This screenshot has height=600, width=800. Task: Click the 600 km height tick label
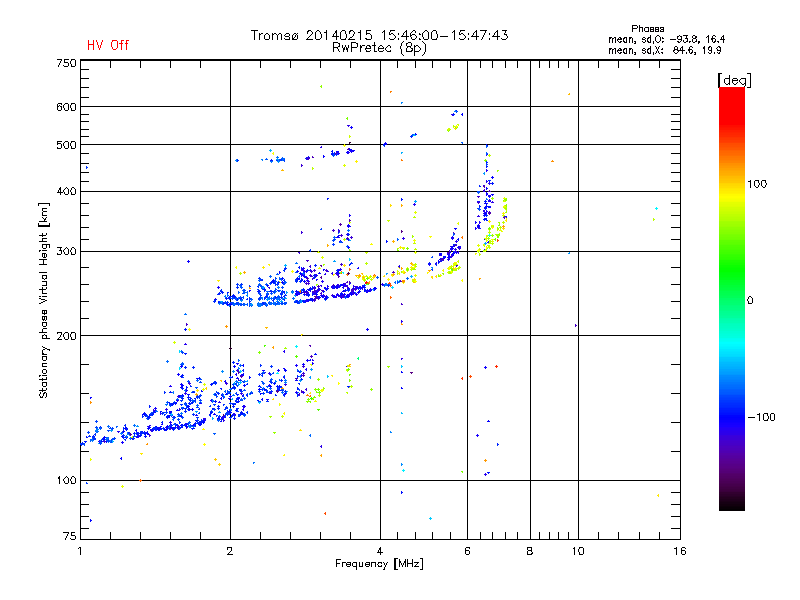click(66, 107)
